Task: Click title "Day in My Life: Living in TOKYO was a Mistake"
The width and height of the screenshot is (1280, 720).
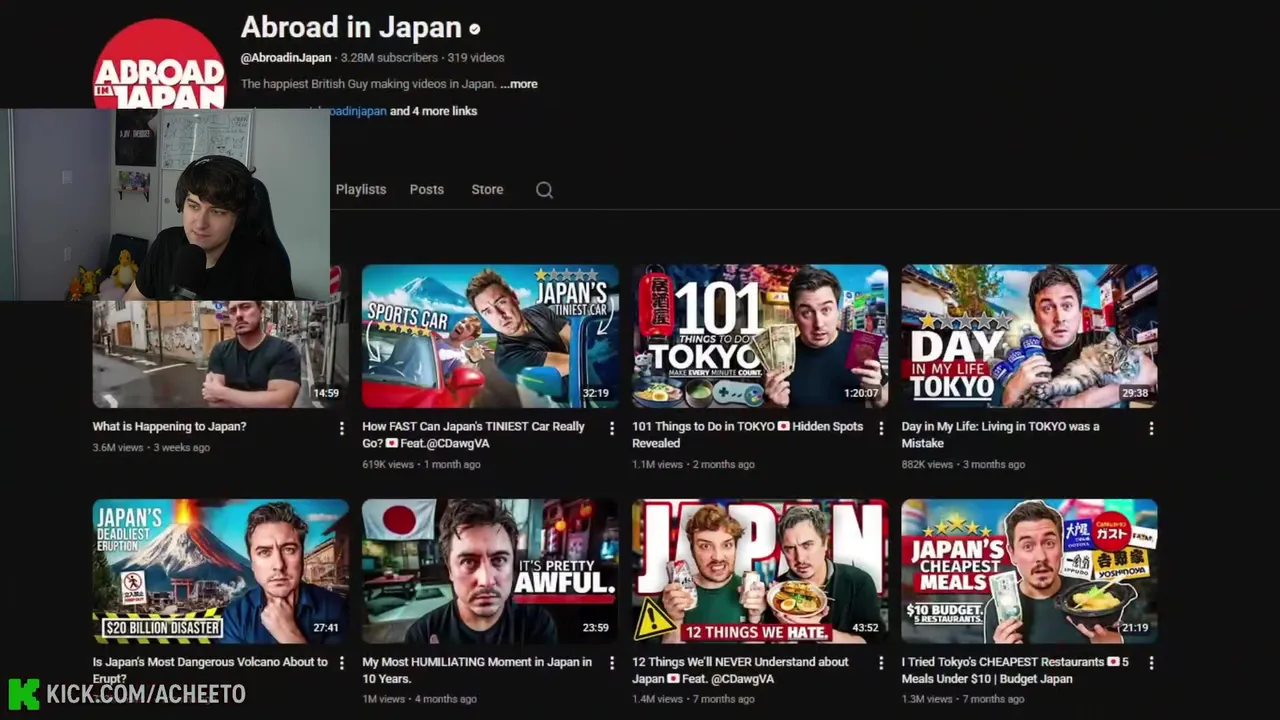Action: click(1000, 435)
